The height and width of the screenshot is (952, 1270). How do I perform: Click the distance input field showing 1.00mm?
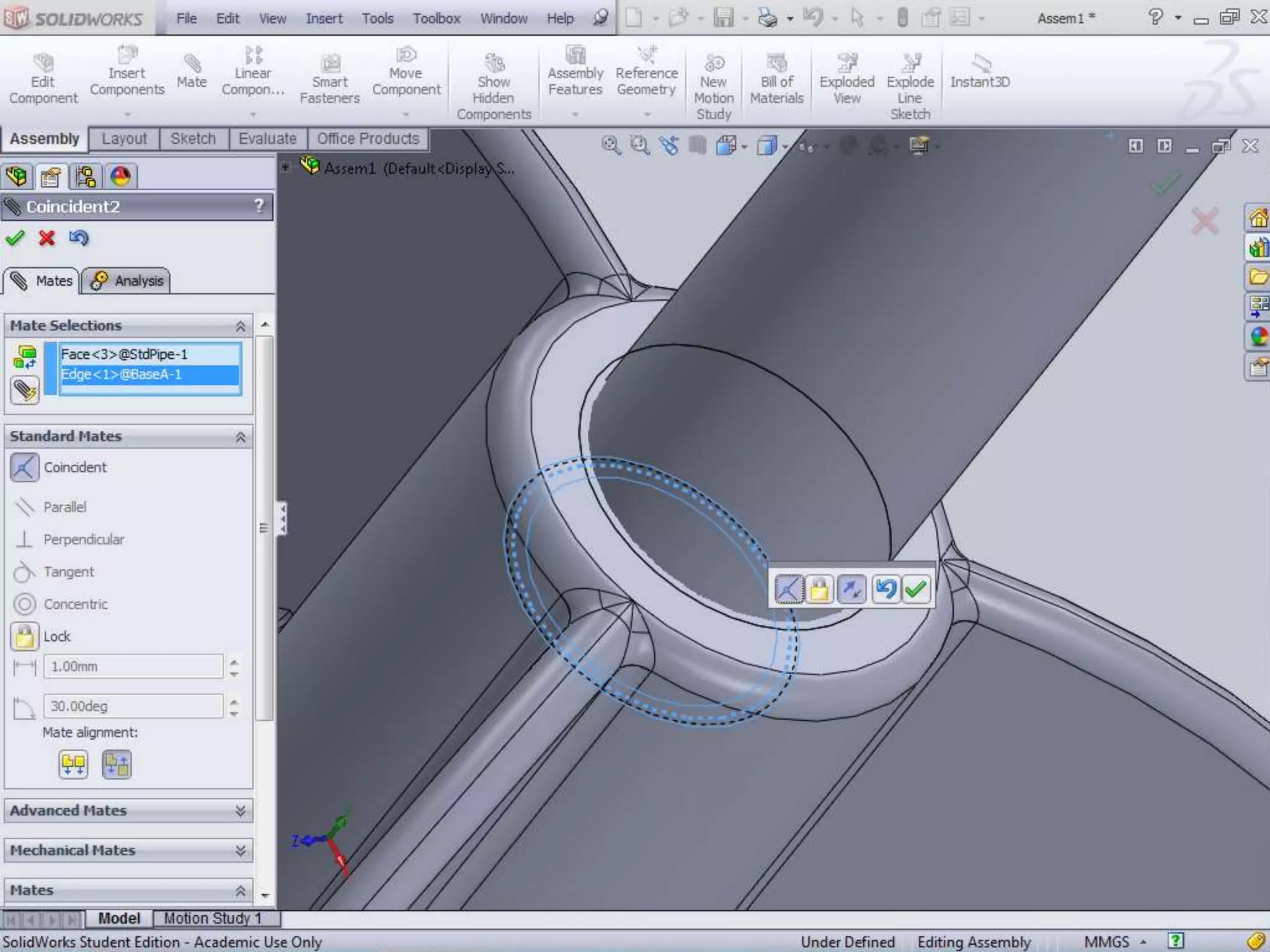[x=133, y=667]
